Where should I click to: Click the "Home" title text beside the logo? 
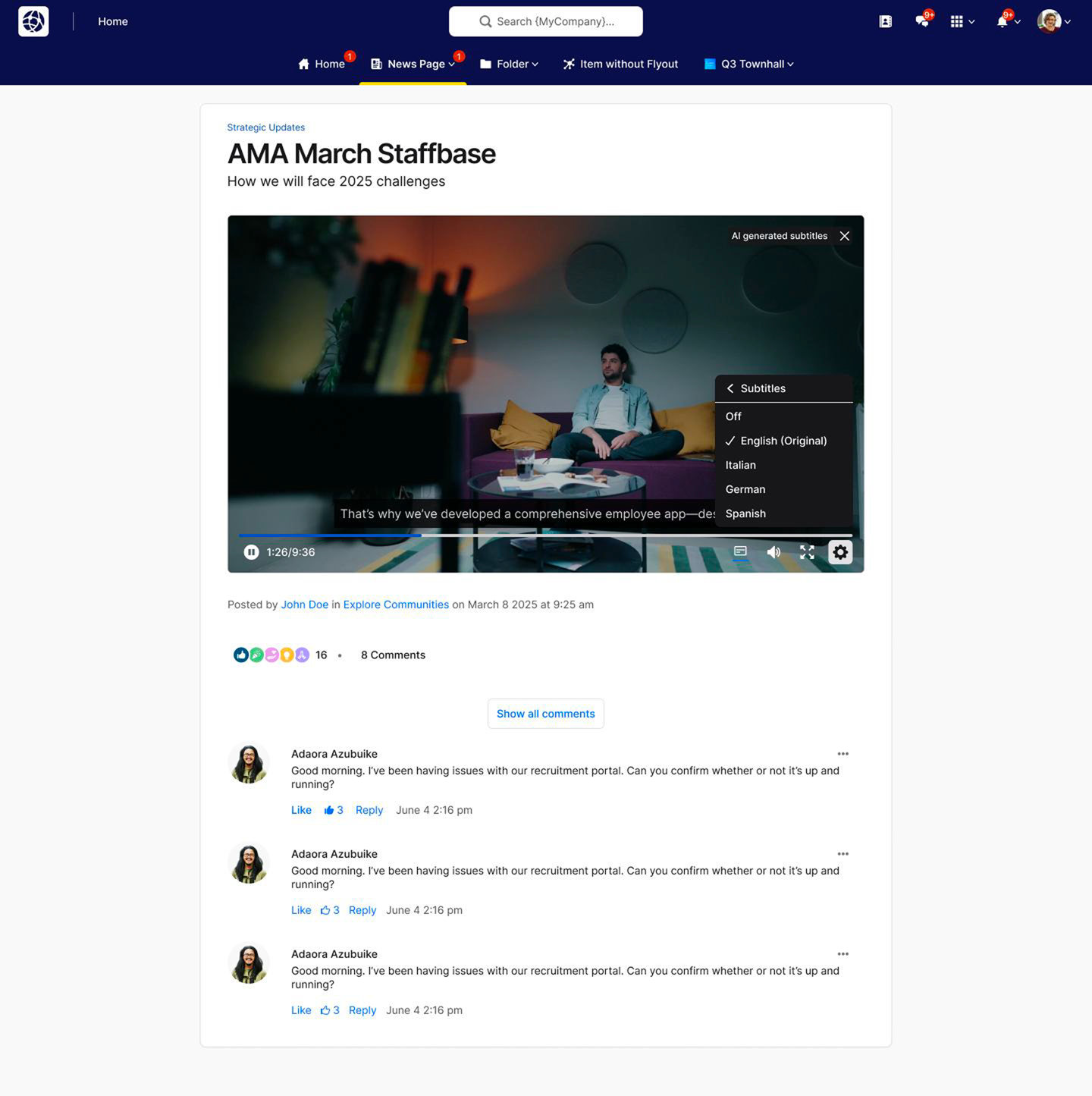[x=113, y=21]
